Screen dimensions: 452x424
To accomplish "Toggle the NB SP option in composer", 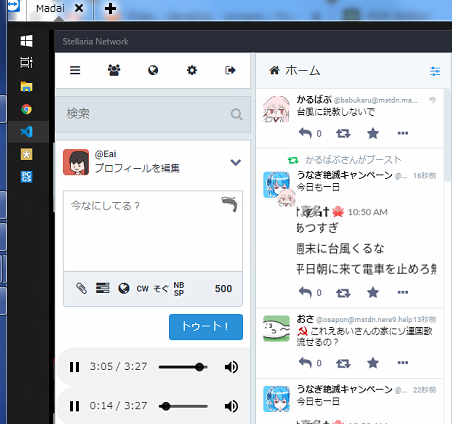I will pyautogui.click(x=179, y=289).
